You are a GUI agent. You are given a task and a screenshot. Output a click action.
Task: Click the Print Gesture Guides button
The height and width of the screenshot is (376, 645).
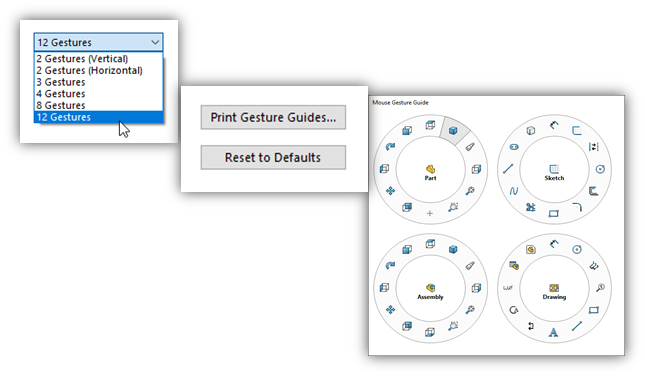273,117
